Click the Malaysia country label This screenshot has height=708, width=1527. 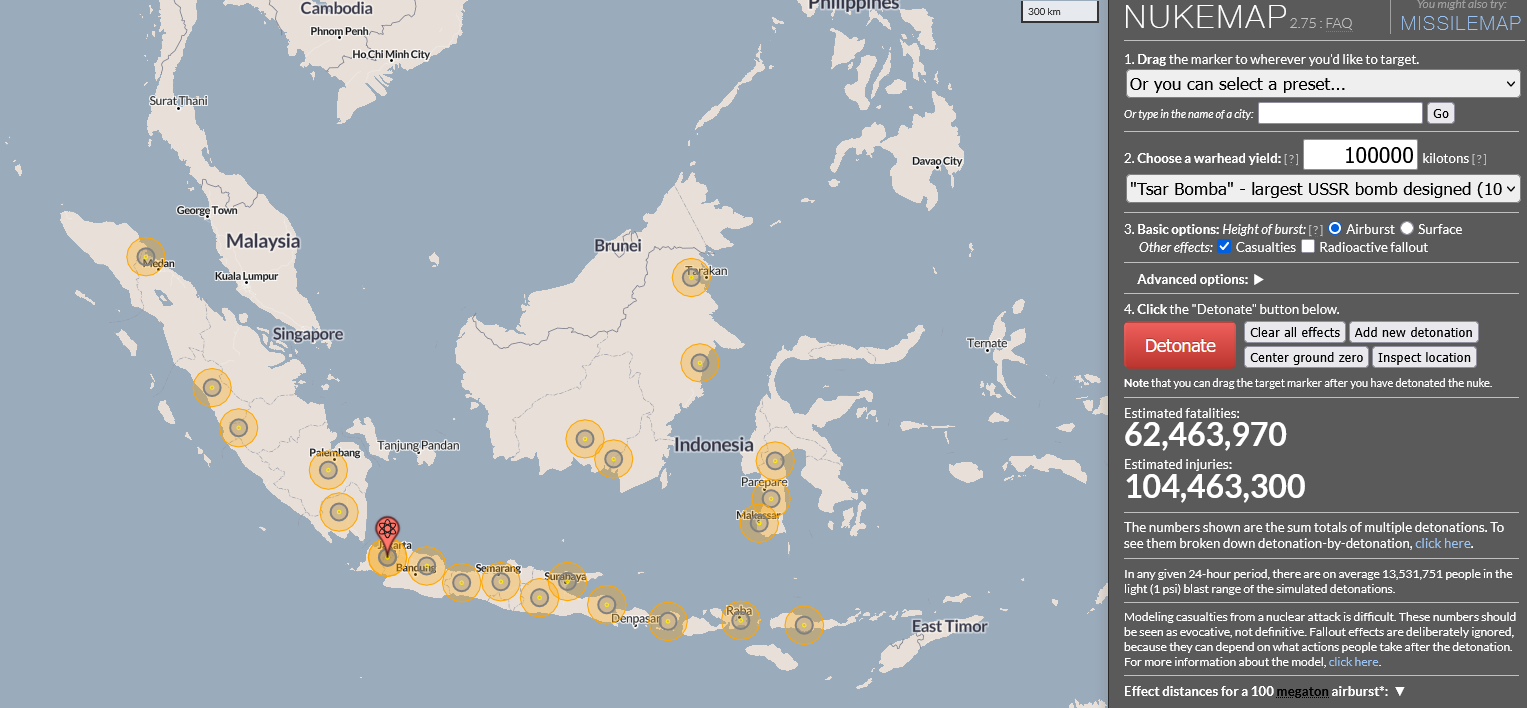[x=263, y=241]
